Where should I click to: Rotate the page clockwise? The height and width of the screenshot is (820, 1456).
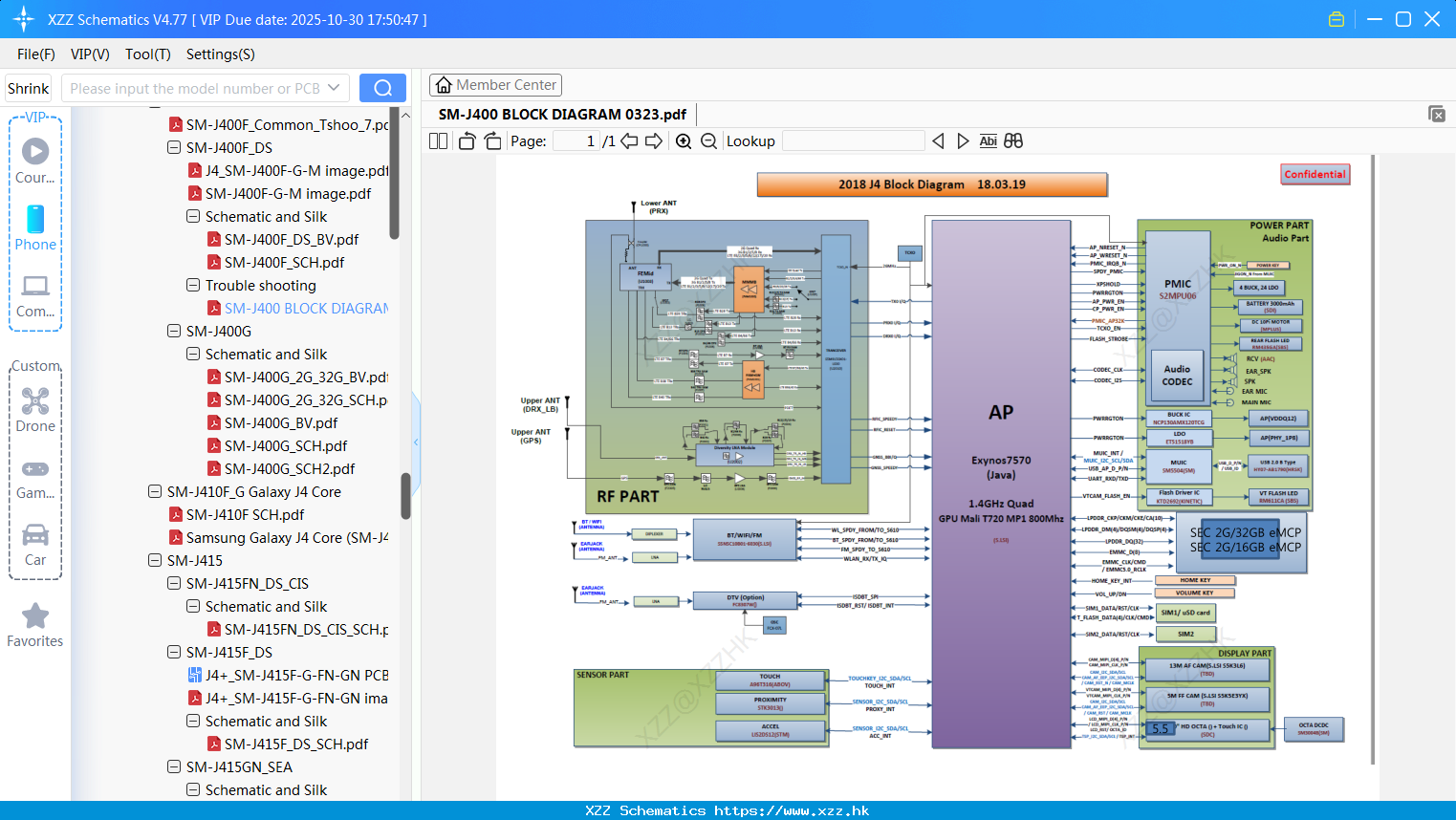[493, 141]
